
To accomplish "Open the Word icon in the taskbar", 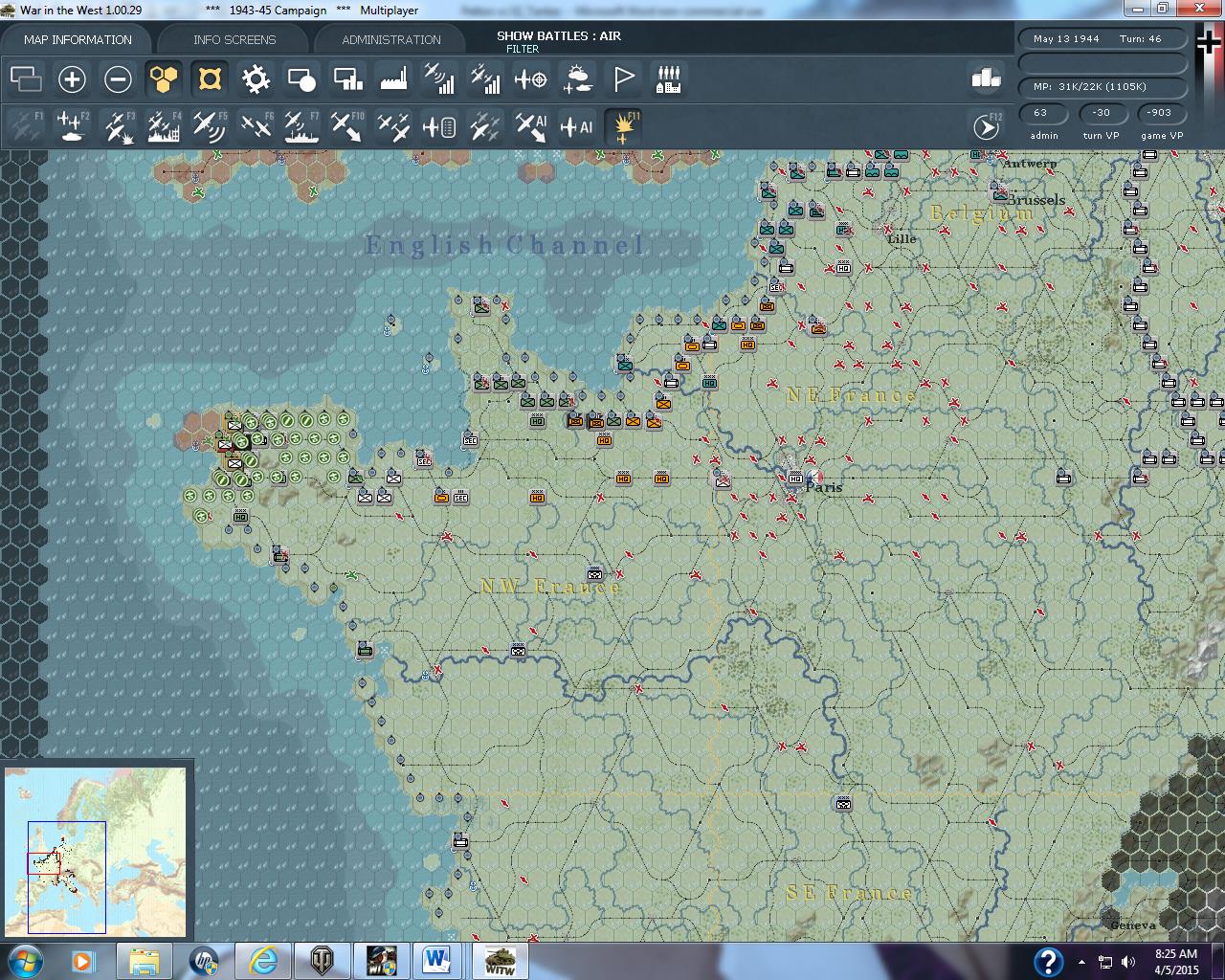I will [x=438, y=961].
